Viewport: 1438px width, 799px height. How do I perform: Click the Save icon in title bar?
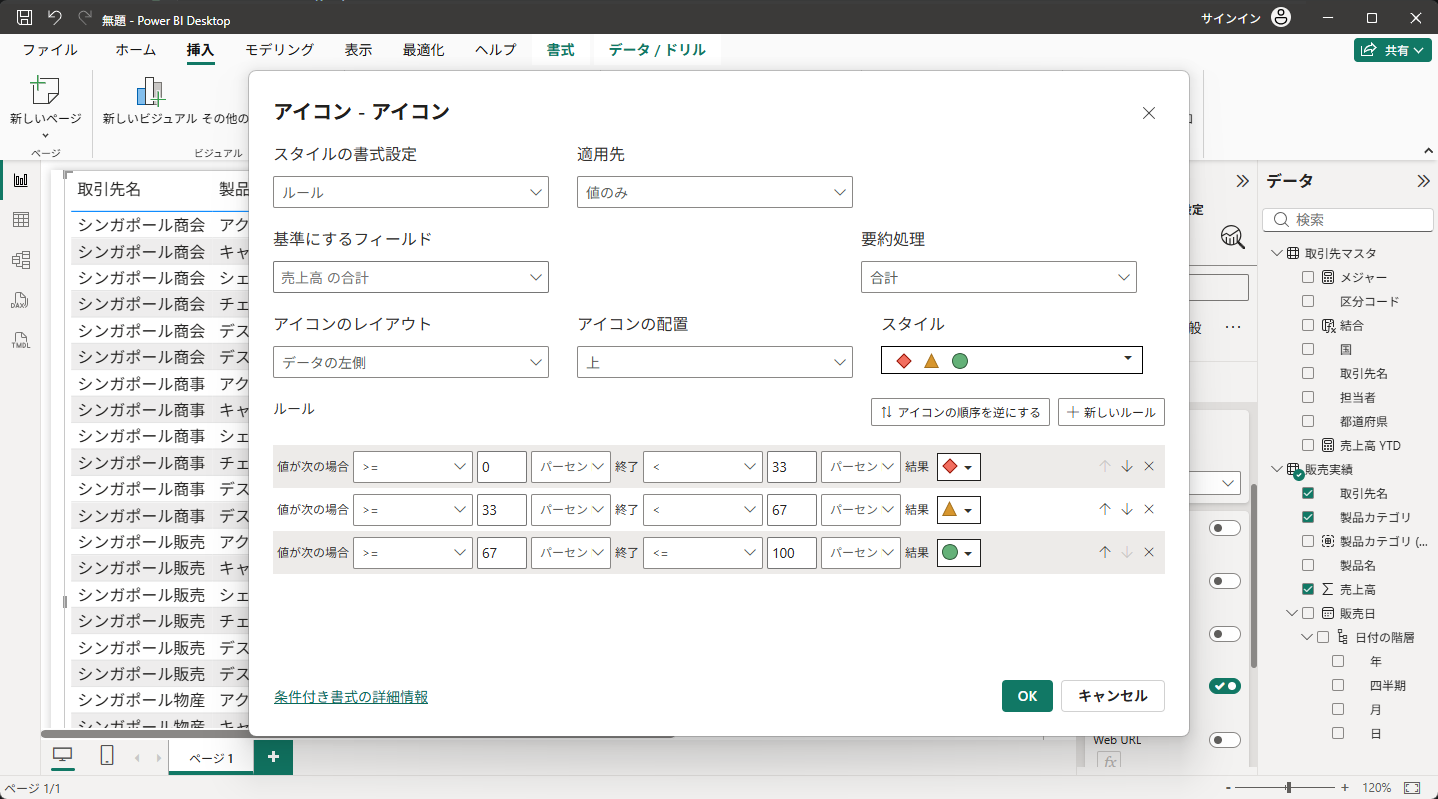click(25, 18)
